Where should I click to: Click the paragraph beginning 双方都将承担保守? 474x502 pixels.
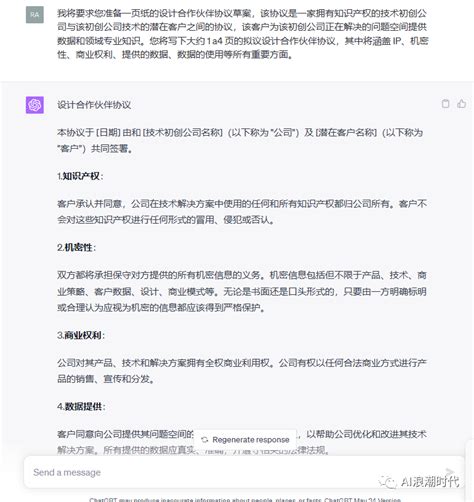pos(242,291)
